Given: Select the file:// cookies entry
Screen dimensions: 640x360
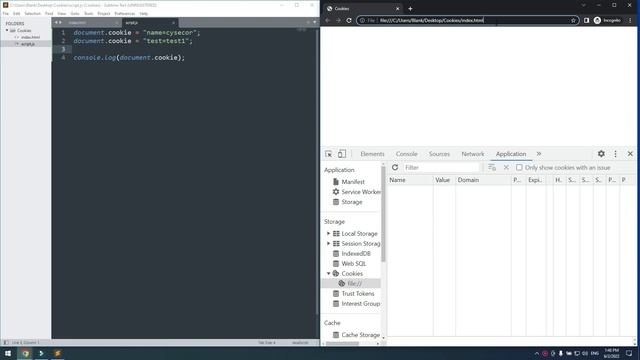Looking at the screenshot, I should (352, 284).
